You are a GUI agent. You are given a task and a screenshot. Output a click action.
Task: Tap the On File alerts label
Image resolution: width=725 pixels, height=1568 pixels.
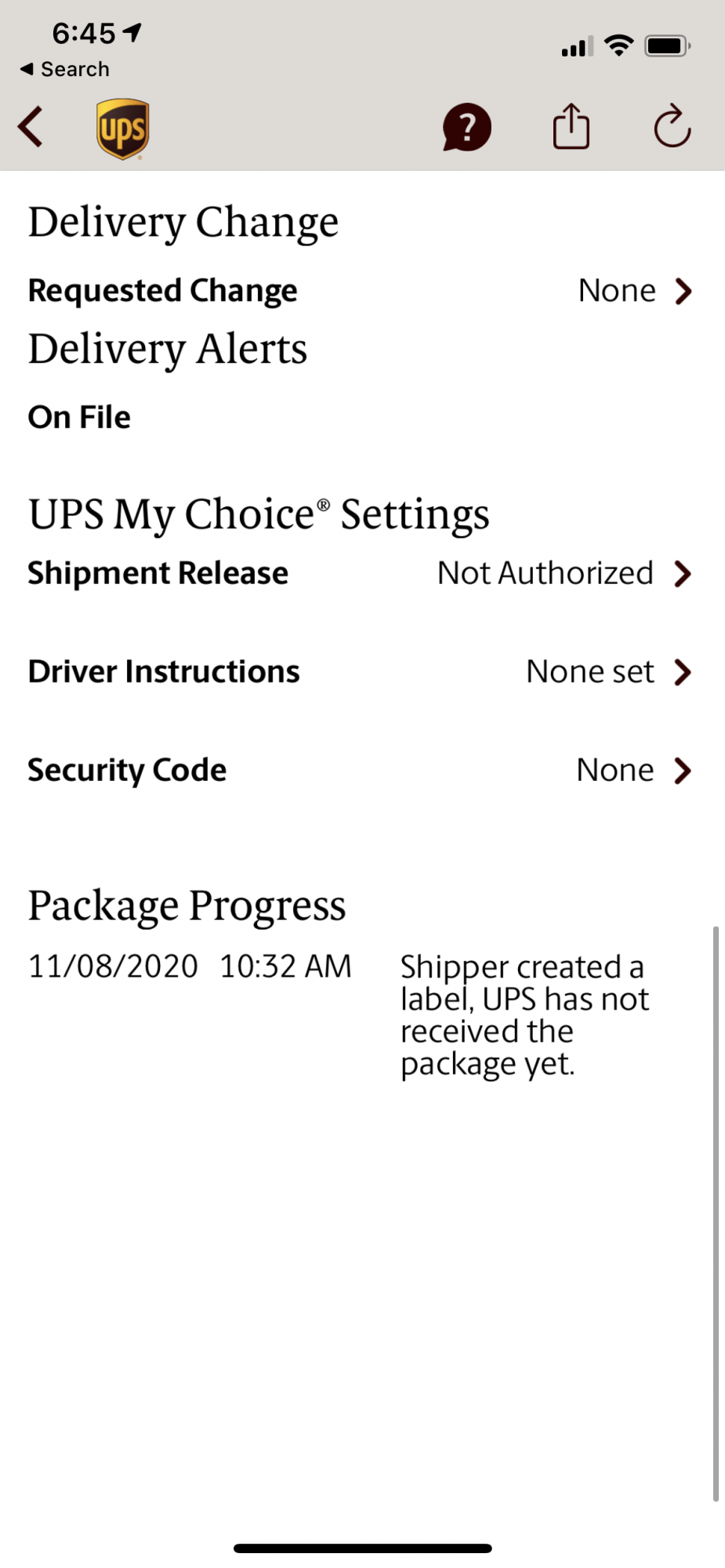point(79,417)
